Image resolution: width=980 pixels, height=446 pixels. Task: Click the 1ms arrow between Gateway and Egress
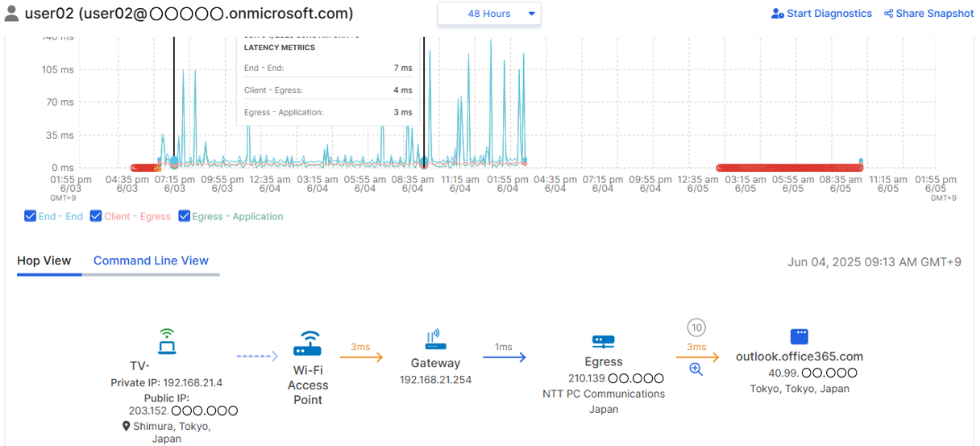pyautogui.click(x=504, y=357)
